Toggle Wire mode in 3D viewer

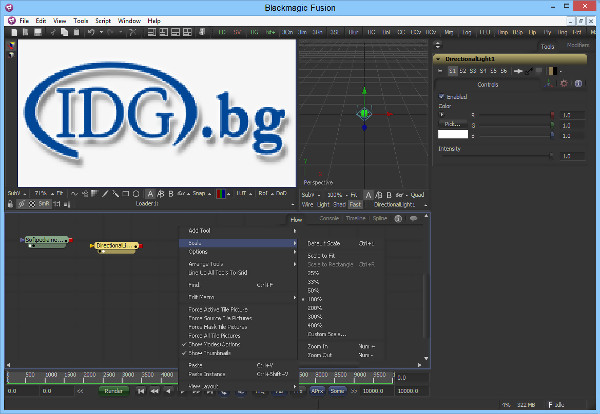pos(307,205)
